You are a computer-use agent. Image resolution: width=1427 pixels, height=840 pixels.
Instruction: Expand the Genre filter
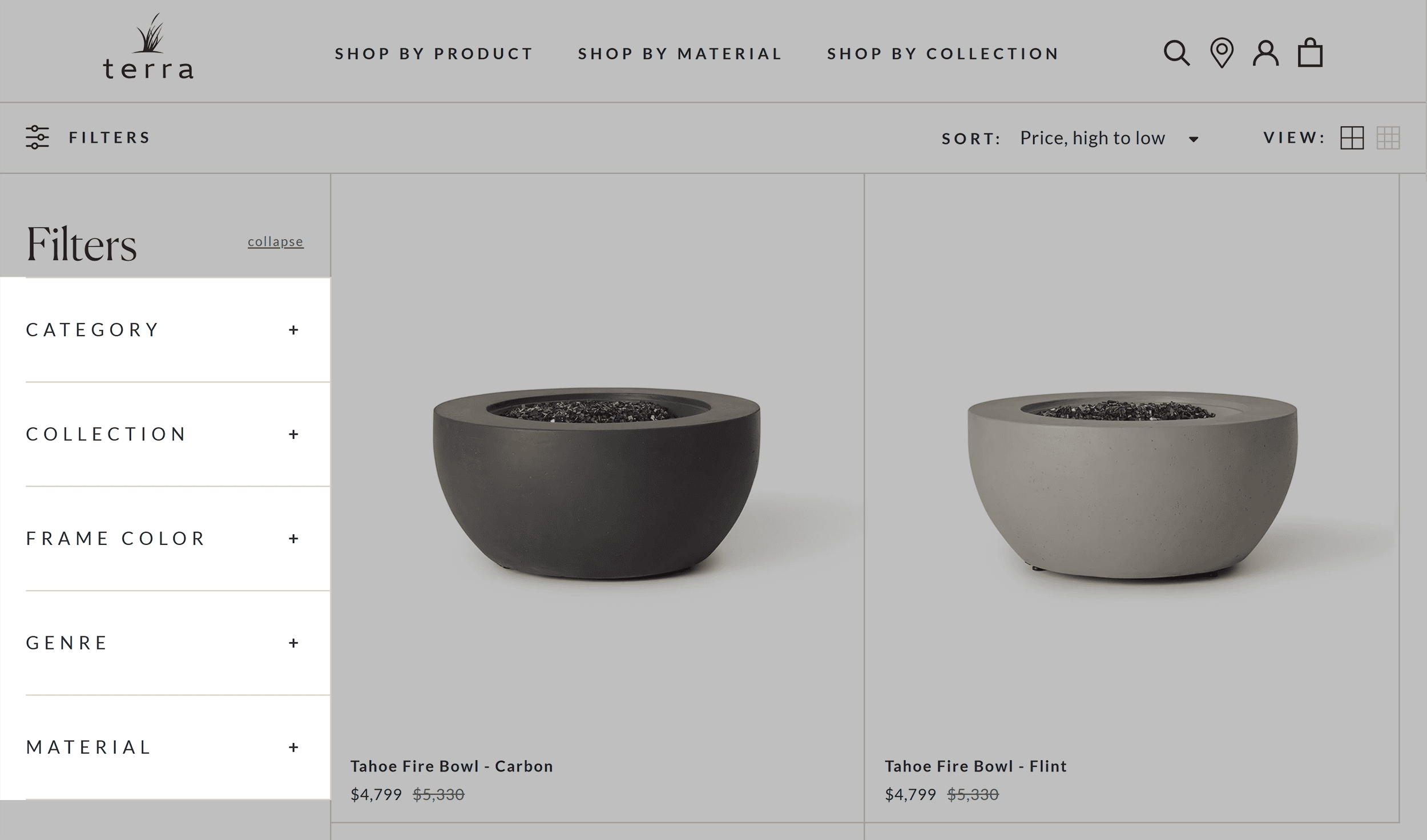tap(293, 643)
